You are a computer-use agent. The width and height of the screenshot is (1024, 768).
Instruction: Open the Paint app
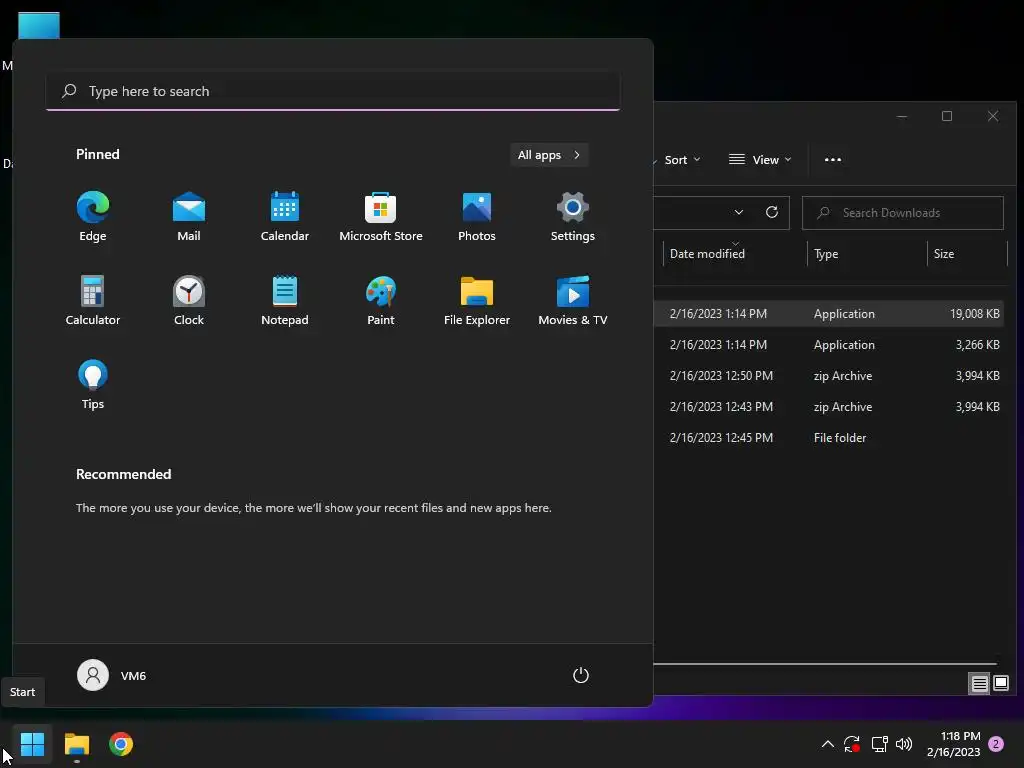pyautogui.click(x=381, y=300)
